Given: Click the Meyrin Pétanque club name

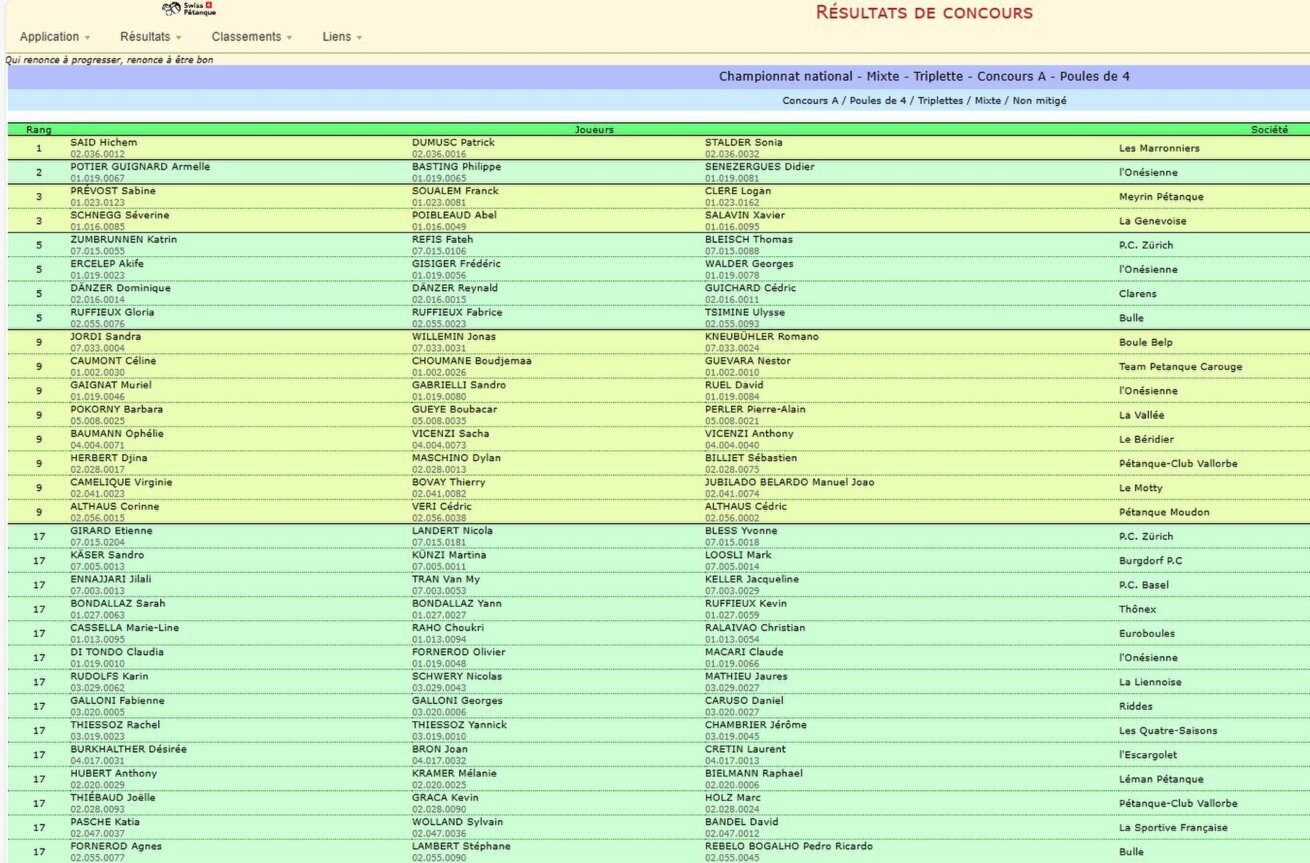Looking at the screenshot, I should 1161,197.
